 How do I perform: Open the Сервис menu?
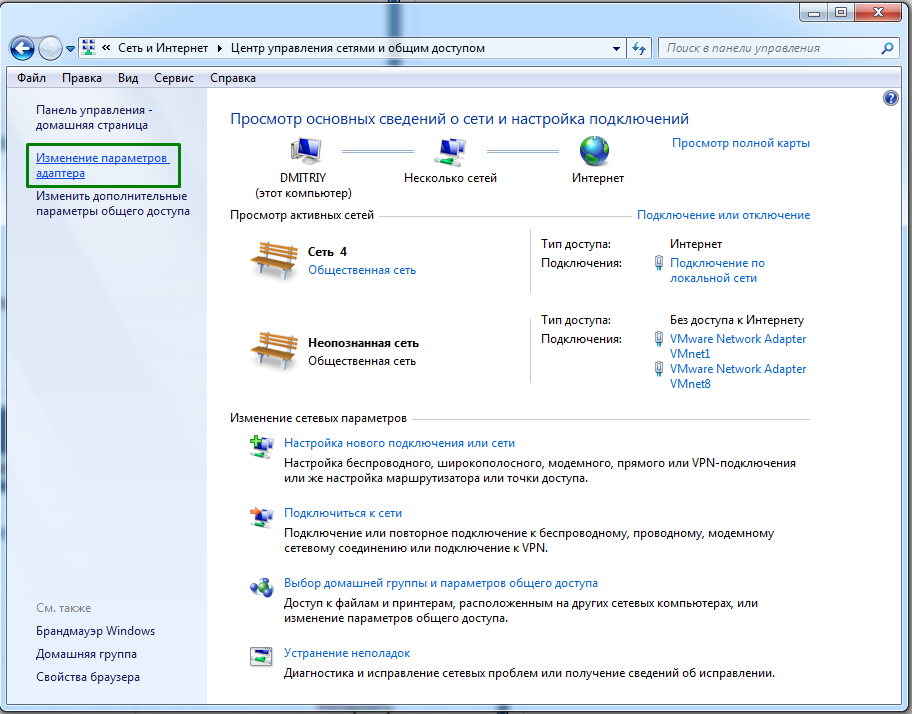click(x=174, y=78)
